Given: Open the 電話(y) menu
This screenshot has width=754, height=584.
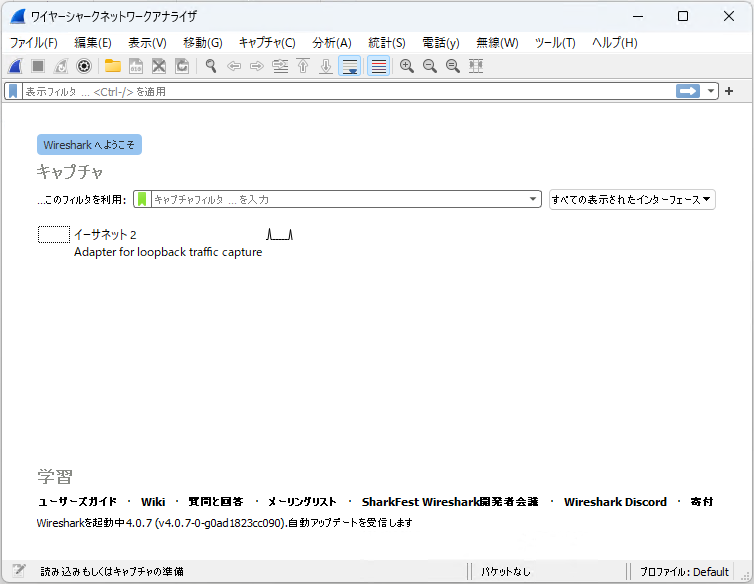Looking at the screenshot, I should [x=441, y=43].
